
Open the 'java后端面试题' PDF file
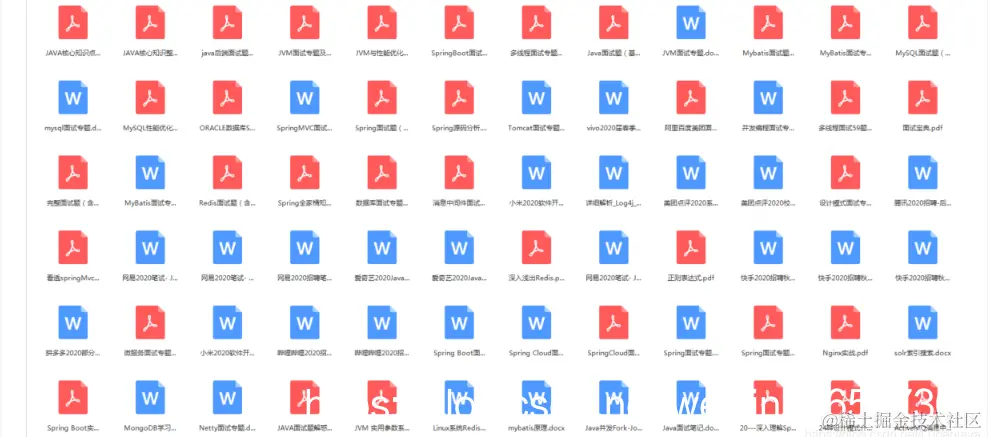click(227, 22)
